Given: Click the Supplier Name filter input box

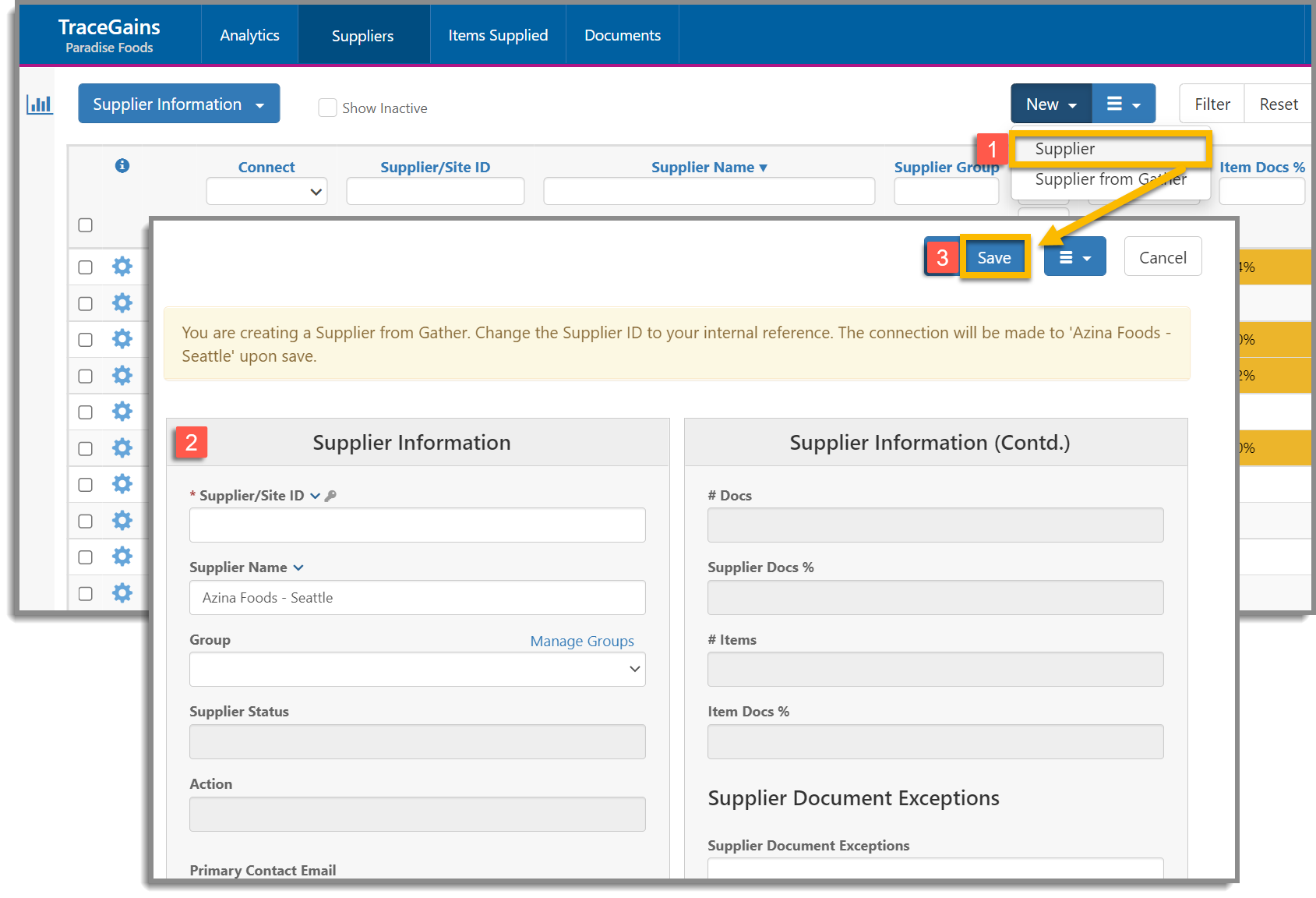Looking at the screenshot, I should point(709,191).
